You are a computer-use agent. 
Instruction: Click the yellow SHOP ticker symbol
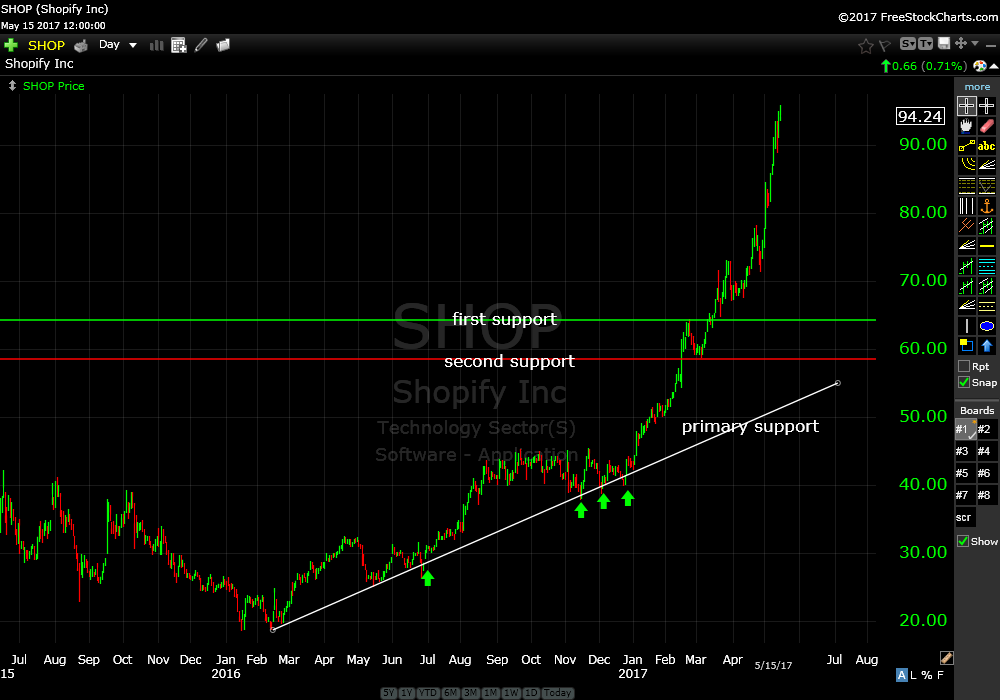46,45
